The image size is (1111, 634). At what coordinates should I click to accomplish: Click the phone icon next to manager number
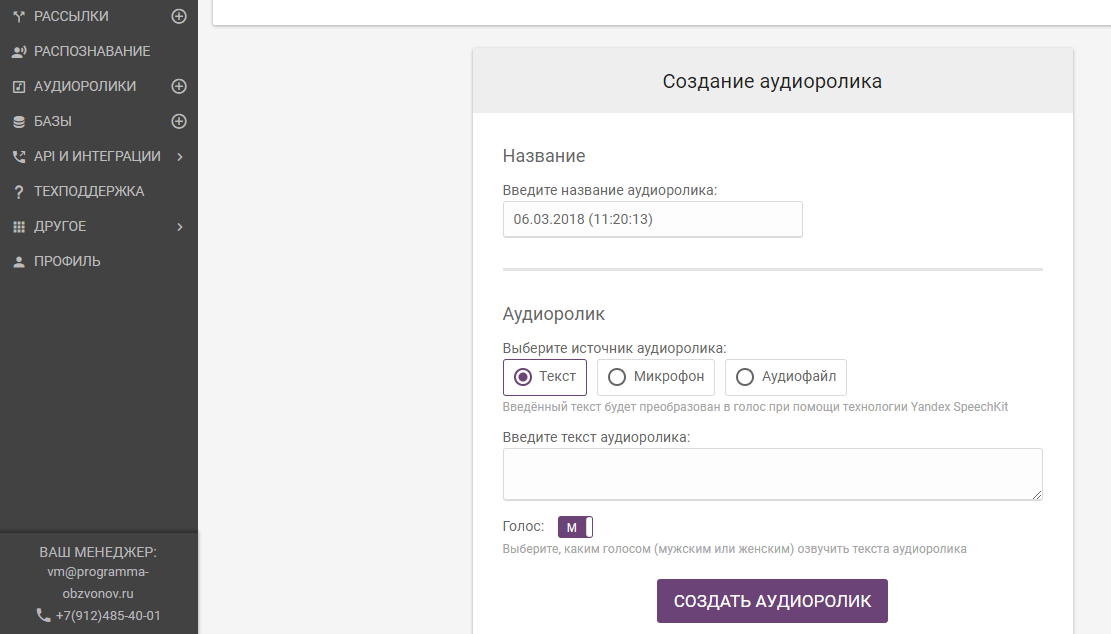[x=43, y=615]
